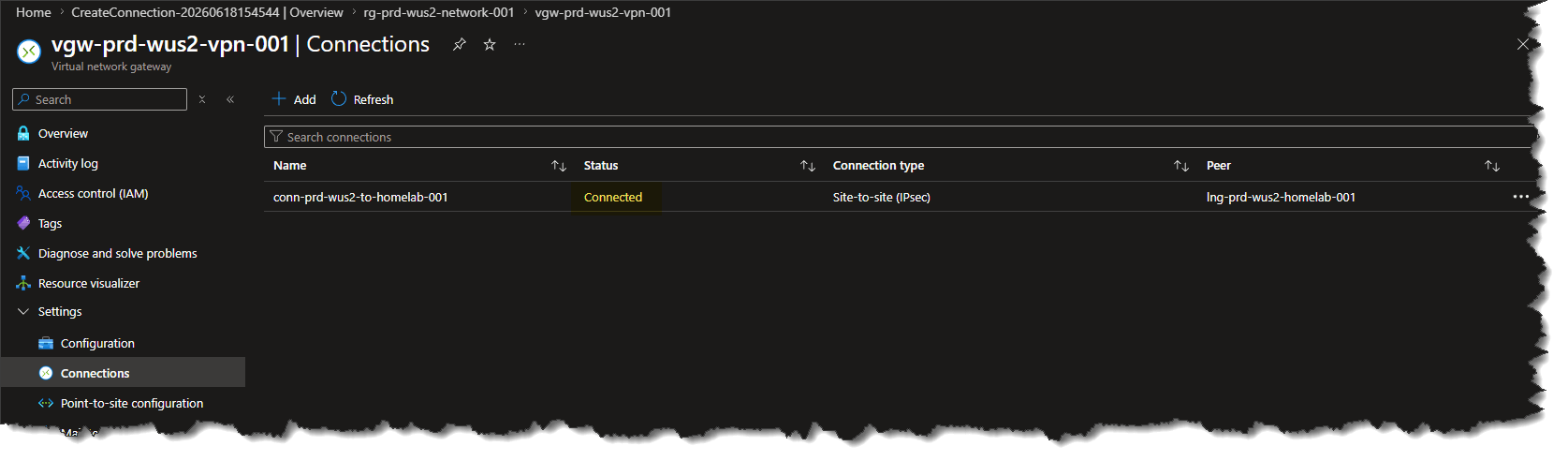
Task: Click the filter icon in Search connections
Action: (276, 137)
